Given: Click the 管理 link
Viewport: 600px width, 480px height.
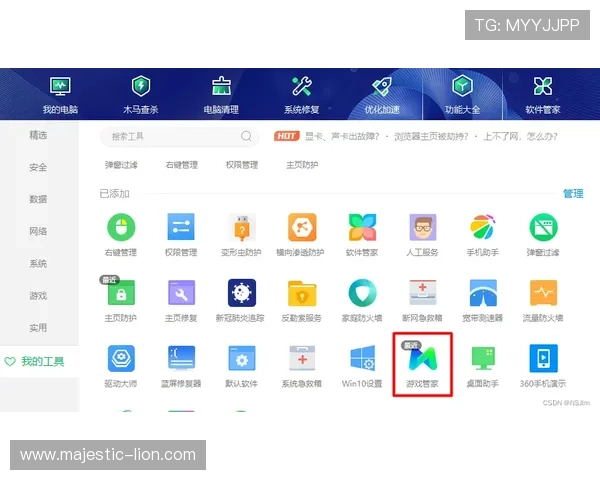Looking at the screenshot, I should tap(573, 194).
